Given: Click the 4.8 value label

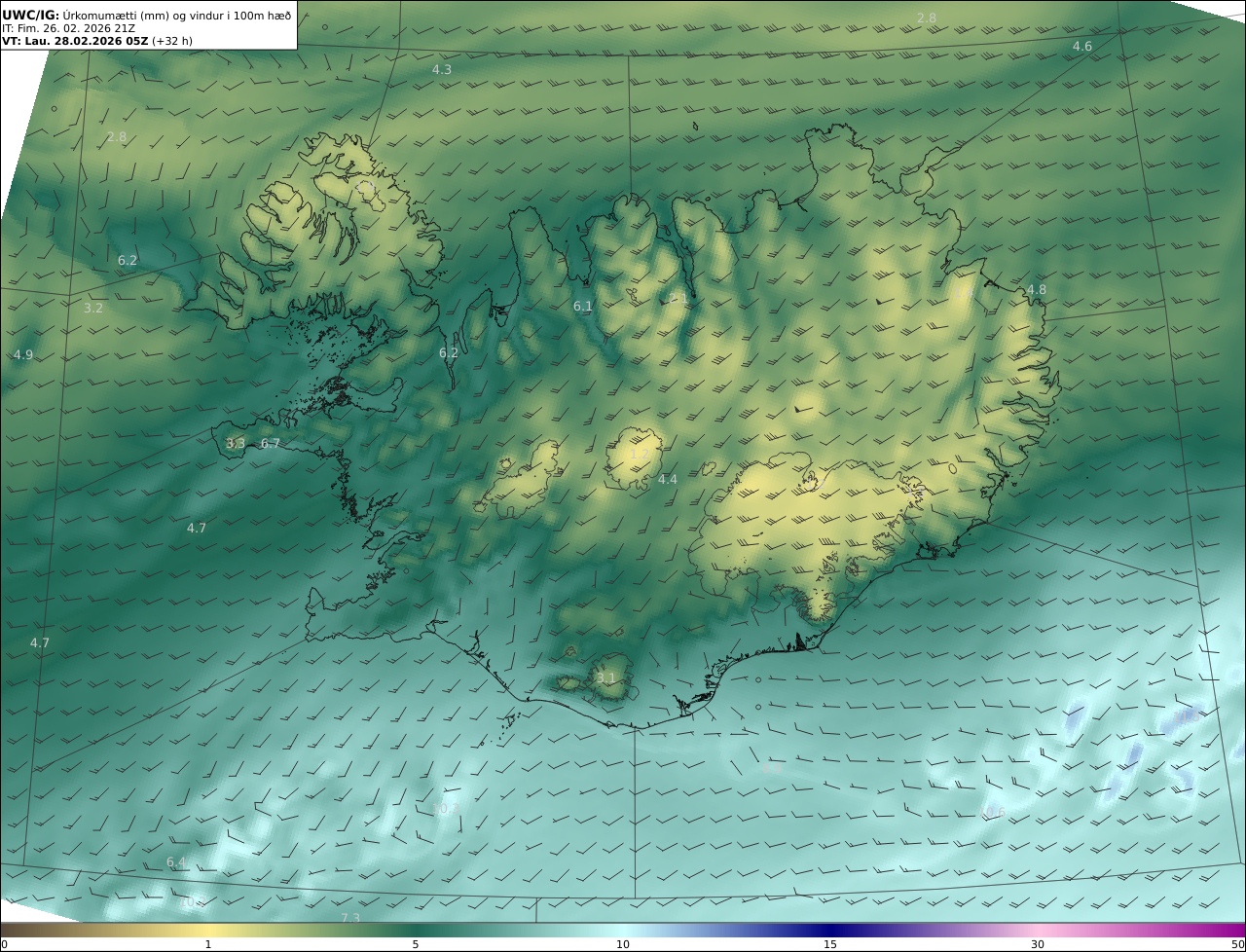Looking at the screenshot, I should (x=1037, y=290).
